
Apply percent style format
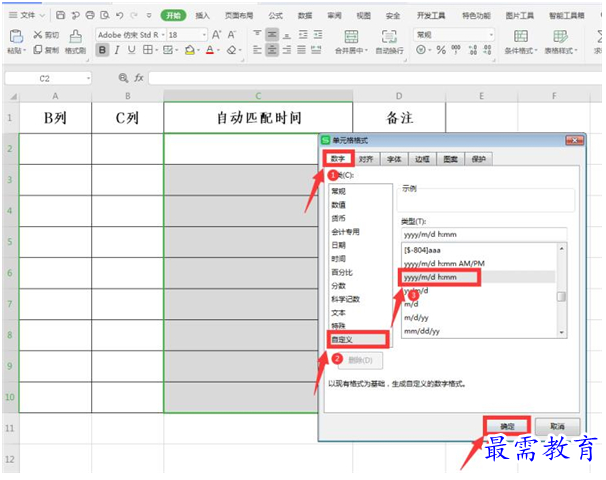pyautogui.click(x=441, y=50)
